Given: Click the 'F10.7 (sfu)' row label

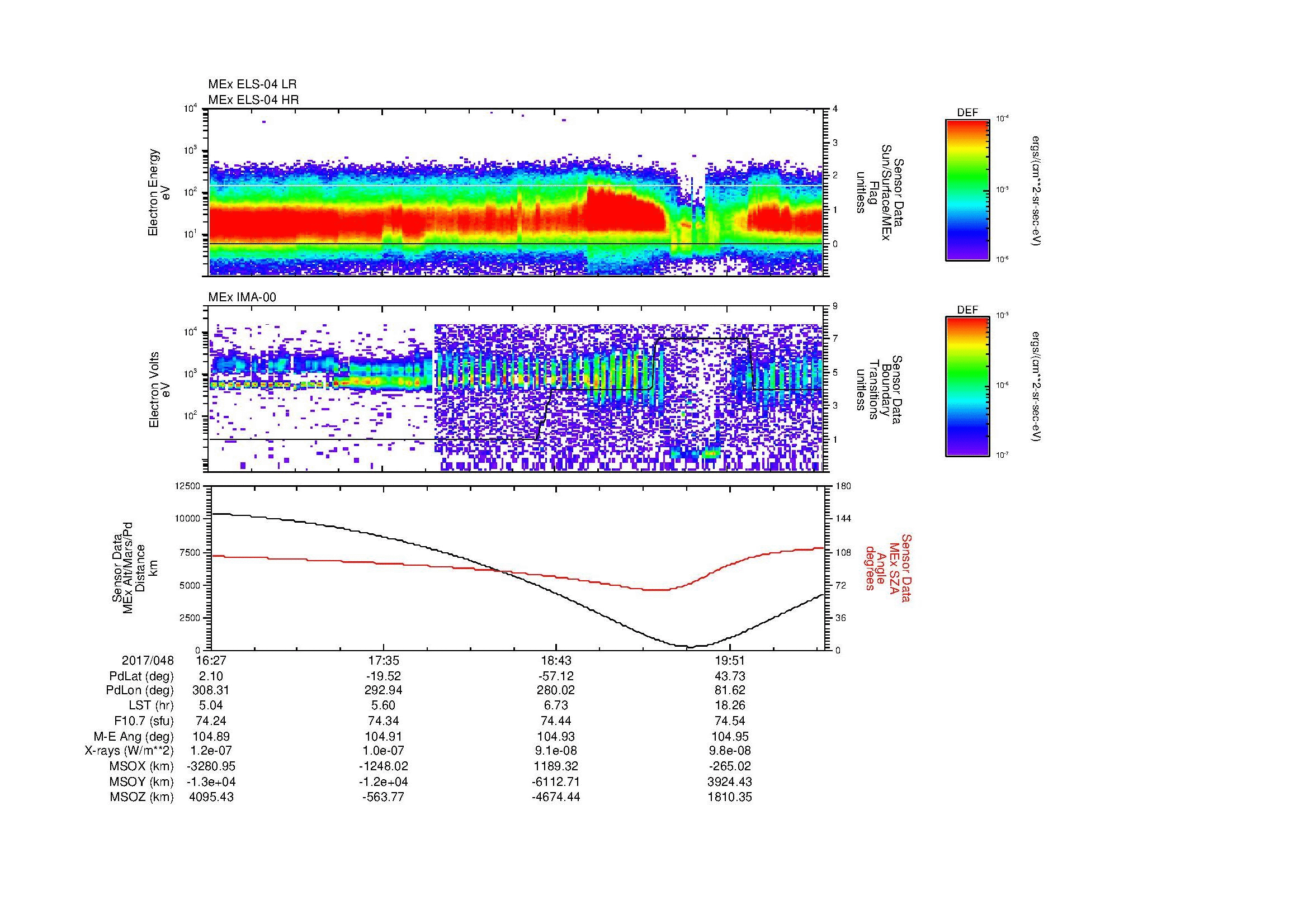Looking at the screenshot, I should 144,721.
